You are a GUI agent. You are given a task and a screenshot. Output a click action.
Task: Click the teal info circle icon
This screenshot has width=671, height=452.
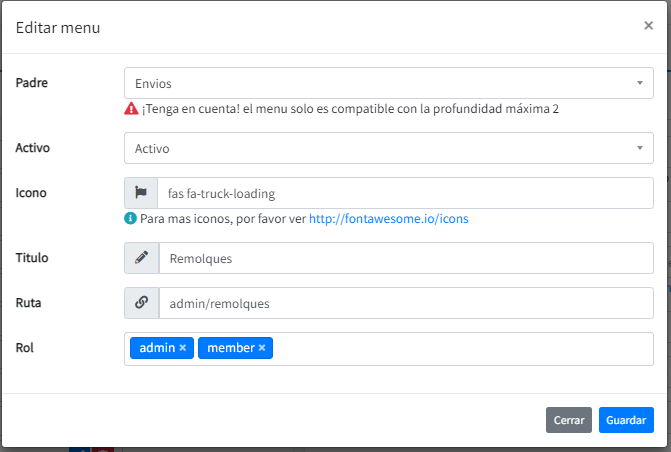pos(130,218)
